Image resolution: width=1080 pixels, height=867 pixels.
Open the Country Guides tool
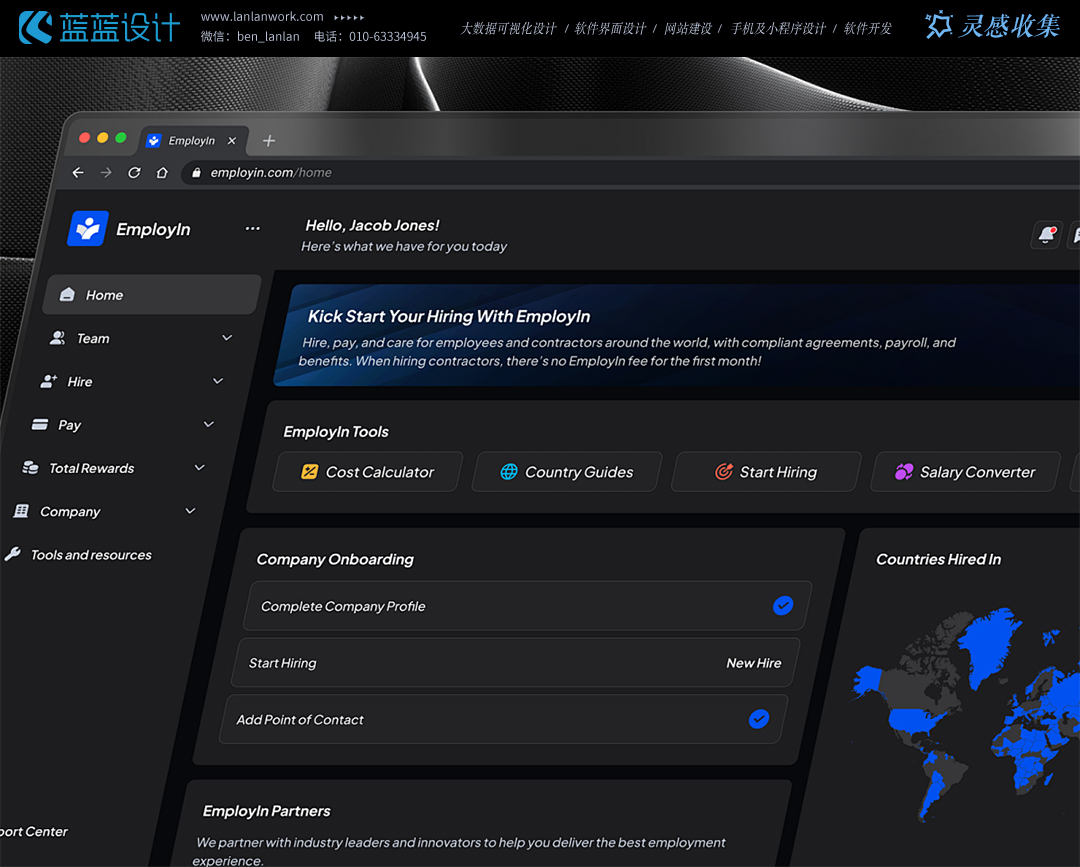(x=567, y=472)
